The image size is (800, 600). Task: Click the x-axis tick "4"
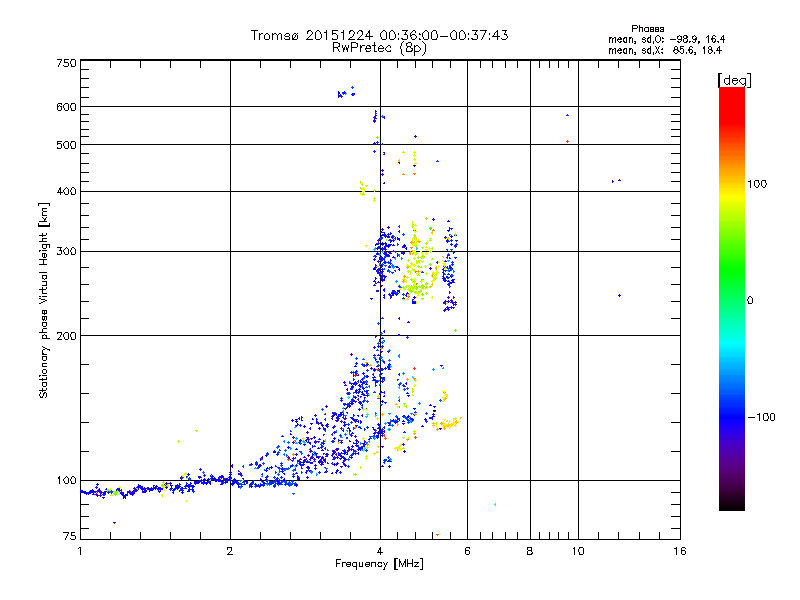[x=380, y=551]
